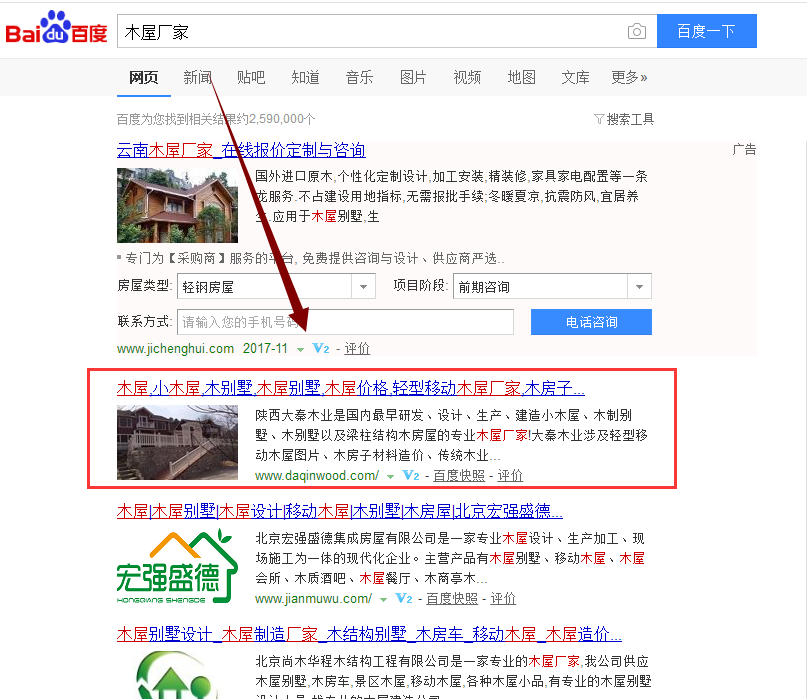
Task: Switch to 贴吧 tab
Action: point(251,78)
